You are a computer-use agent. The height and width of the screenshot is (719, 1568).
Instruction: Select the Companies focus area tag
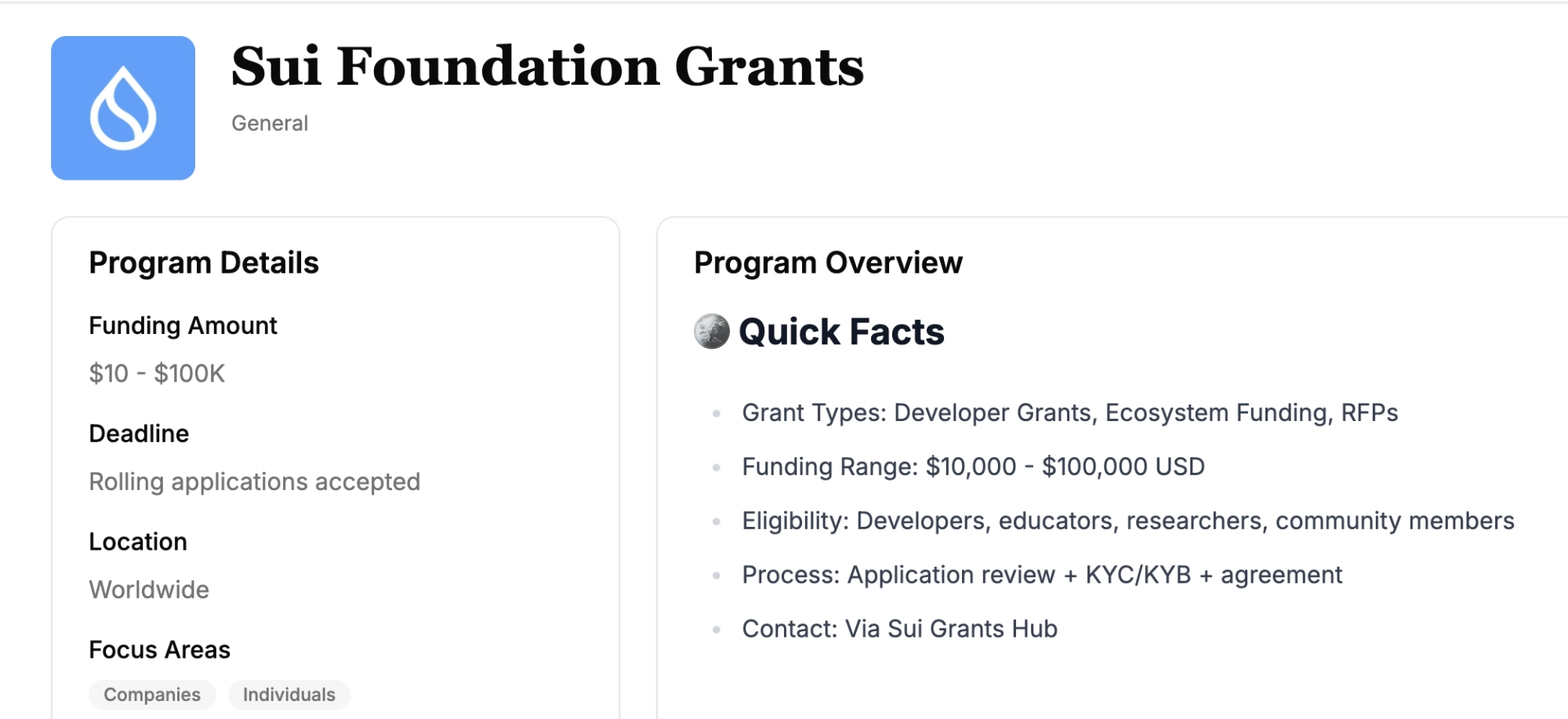(x=152, y=695)
